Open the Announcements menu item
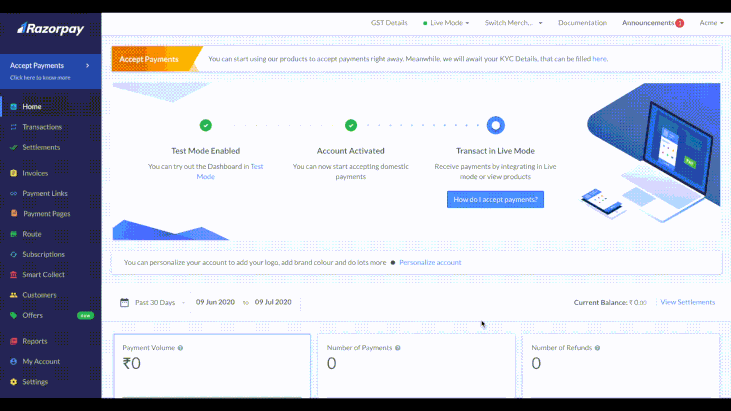This screenshot has height=411, width=731. (x=652, y=22)
